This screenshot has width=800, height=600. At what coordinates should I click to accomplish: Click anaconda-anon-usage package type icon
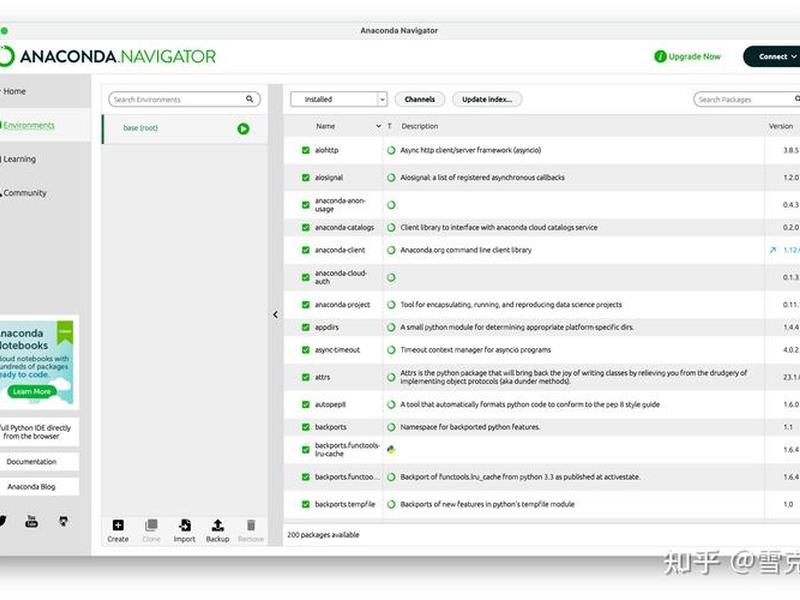pos(391,205)
